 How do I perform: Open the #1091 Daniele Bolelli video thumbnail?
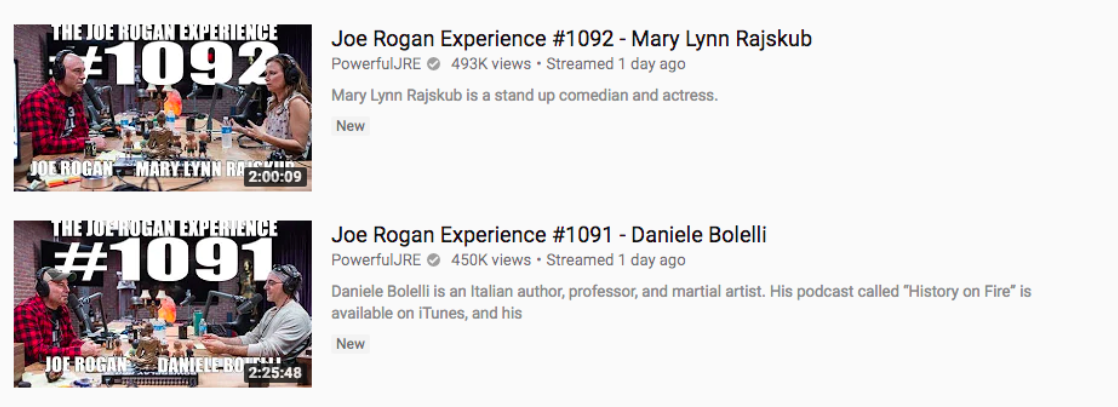pyautogui.click(x=163, y=304)
